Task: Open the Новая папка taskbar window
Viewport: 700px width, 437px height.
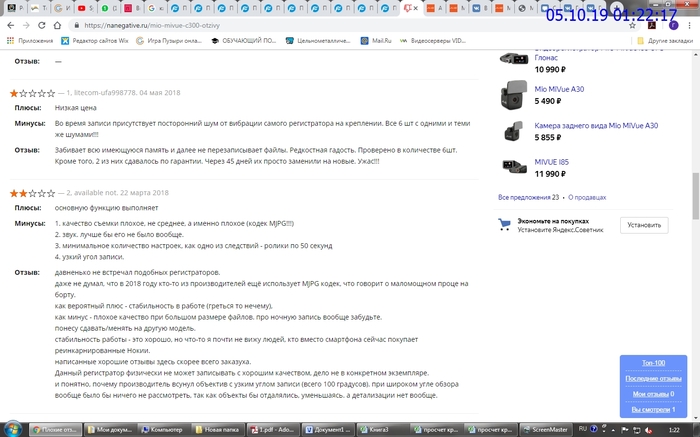Action: (218, 429)
